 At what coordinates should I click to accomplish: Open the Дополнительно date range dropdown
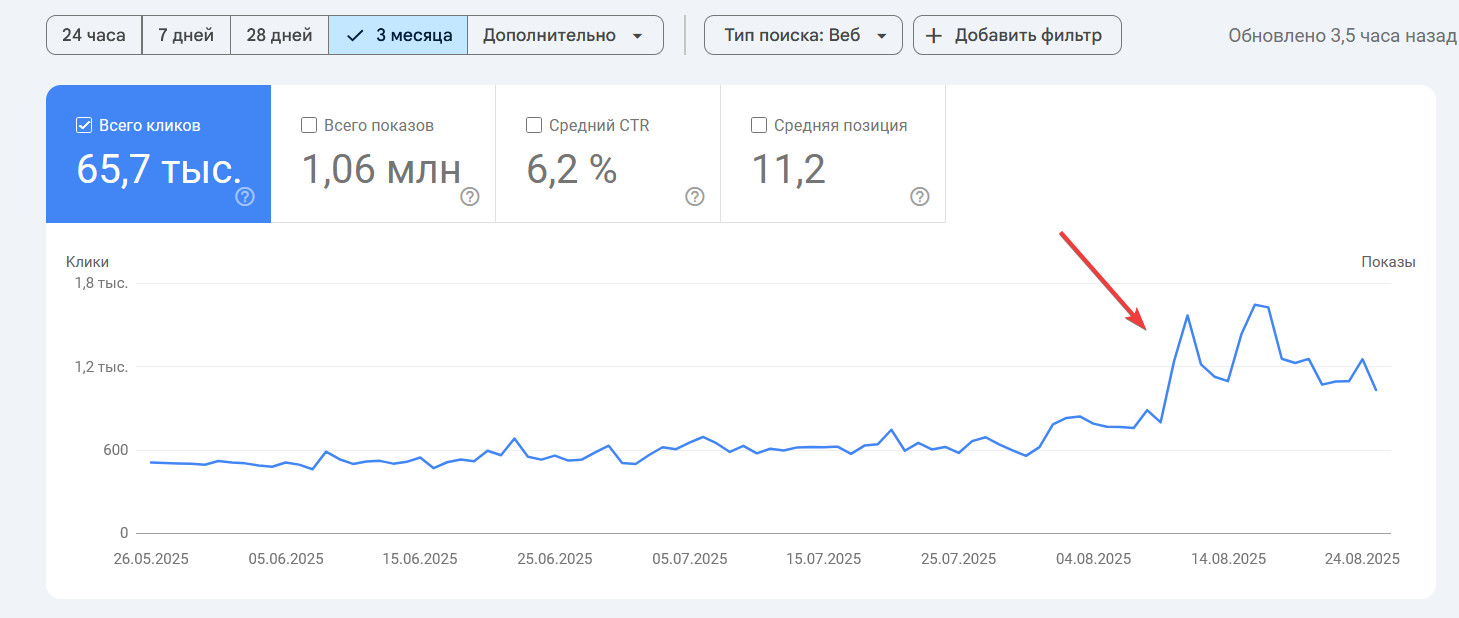coord(564,36)
